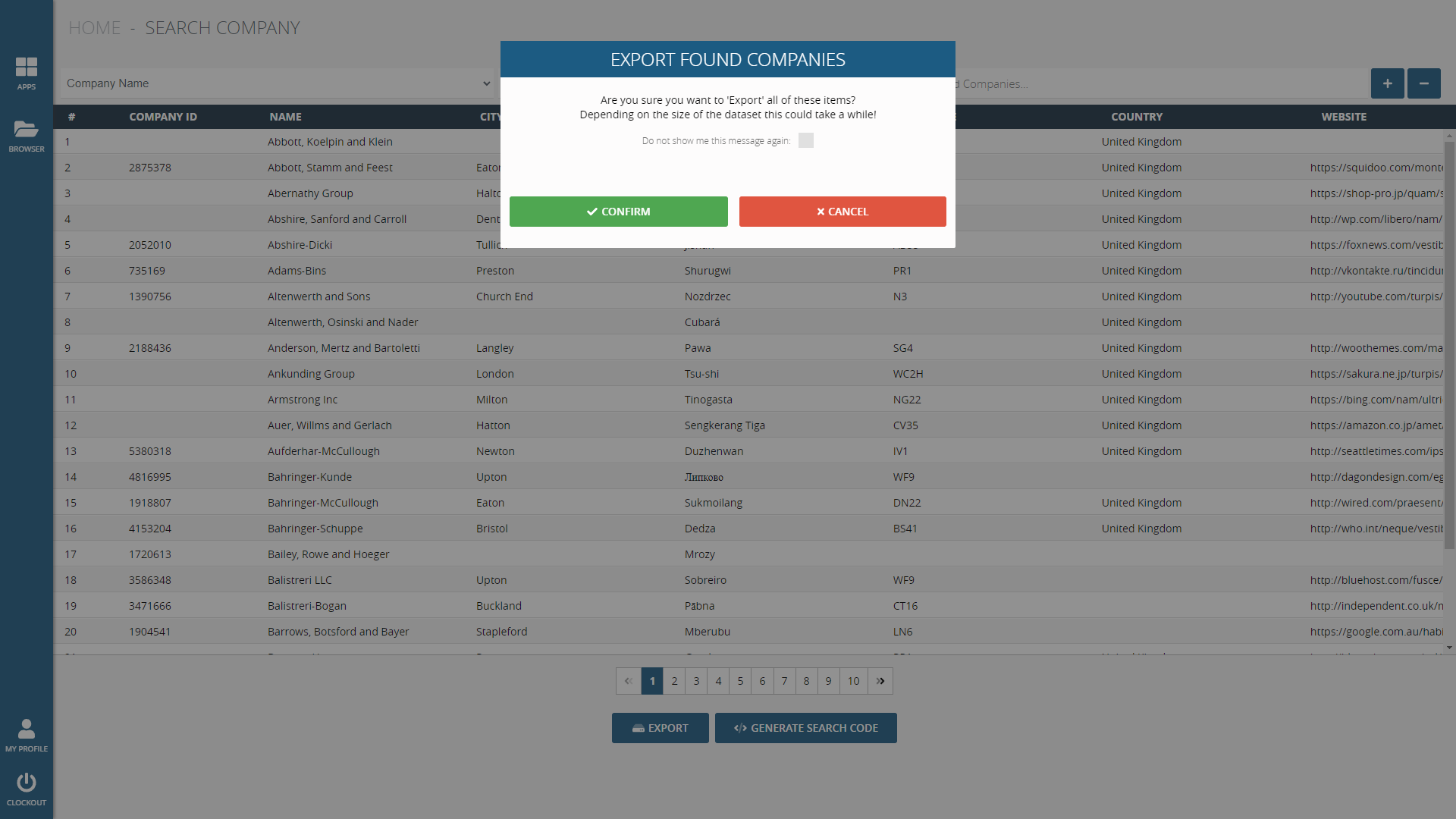Expand the Company Name dropdown
This screenshot has width=1456, height=819.
[278, 83]
